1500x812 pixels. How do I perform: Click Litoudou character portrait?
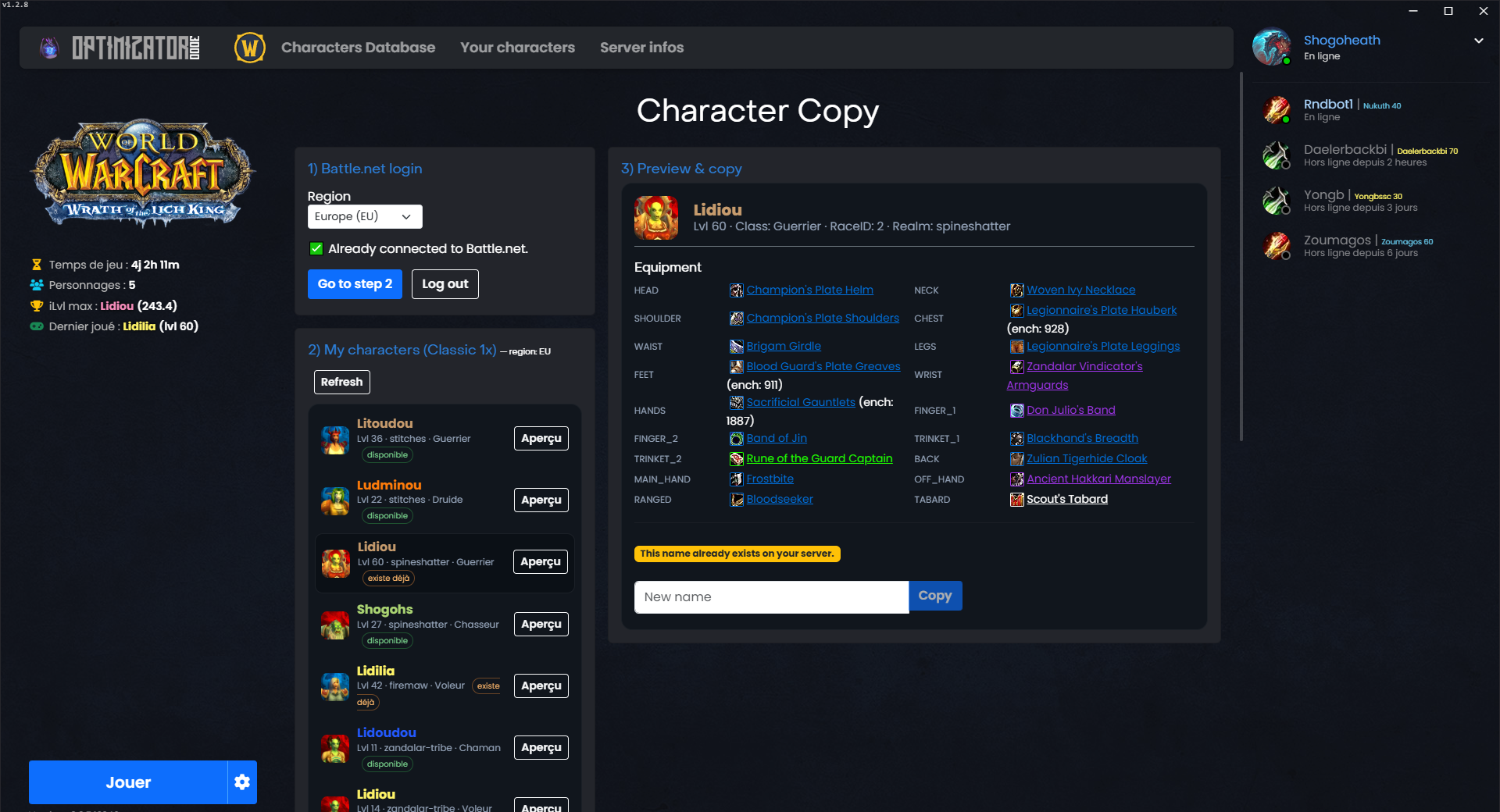(x=335, y=440)
